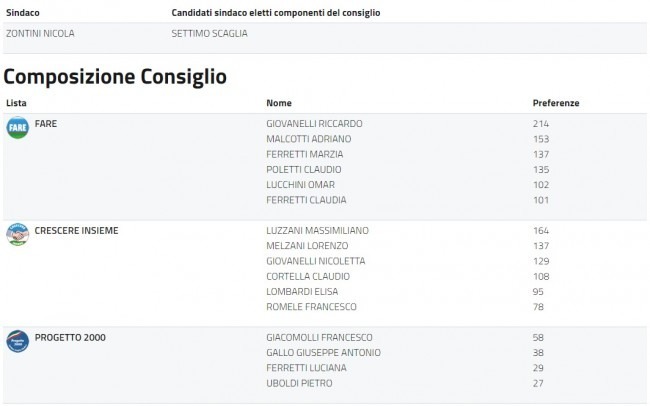Select the PROGETTO 2000 list name
Image resolution: width=650 pixels, height=406 pixels.
70,337
